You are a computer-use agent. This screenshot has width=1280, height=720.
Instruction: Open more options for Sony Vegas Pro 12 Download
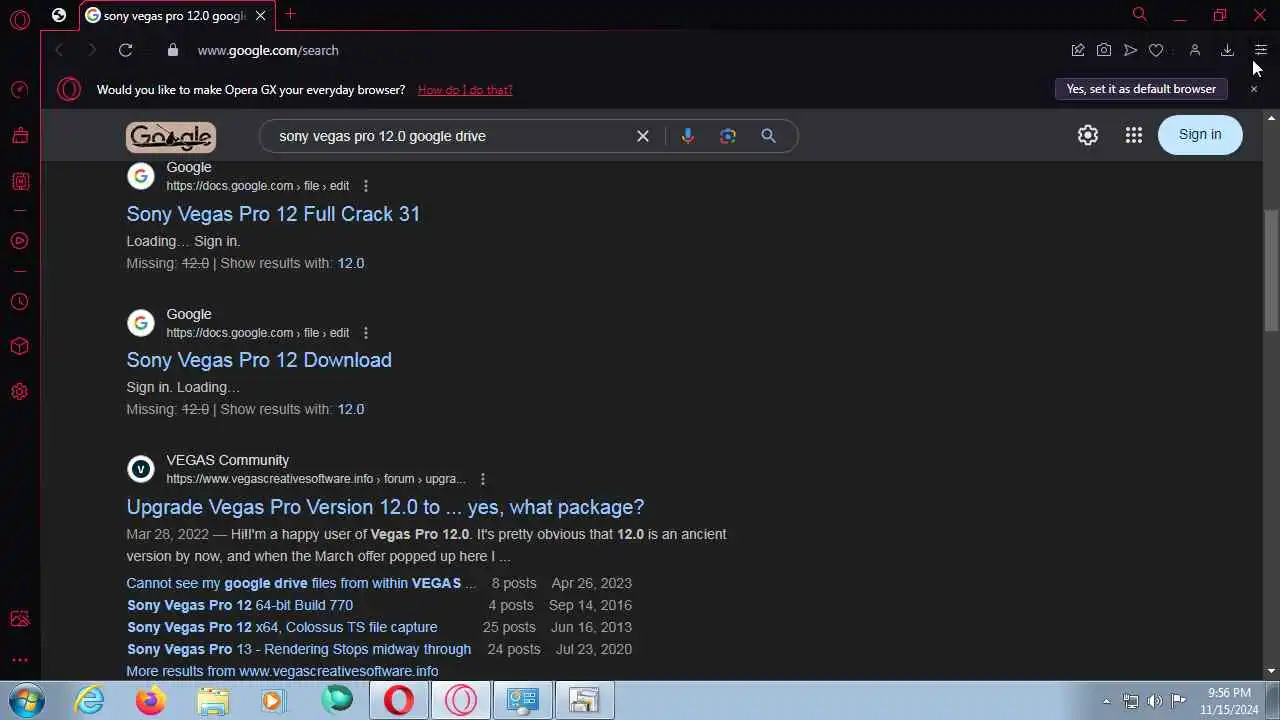(365, 333)
